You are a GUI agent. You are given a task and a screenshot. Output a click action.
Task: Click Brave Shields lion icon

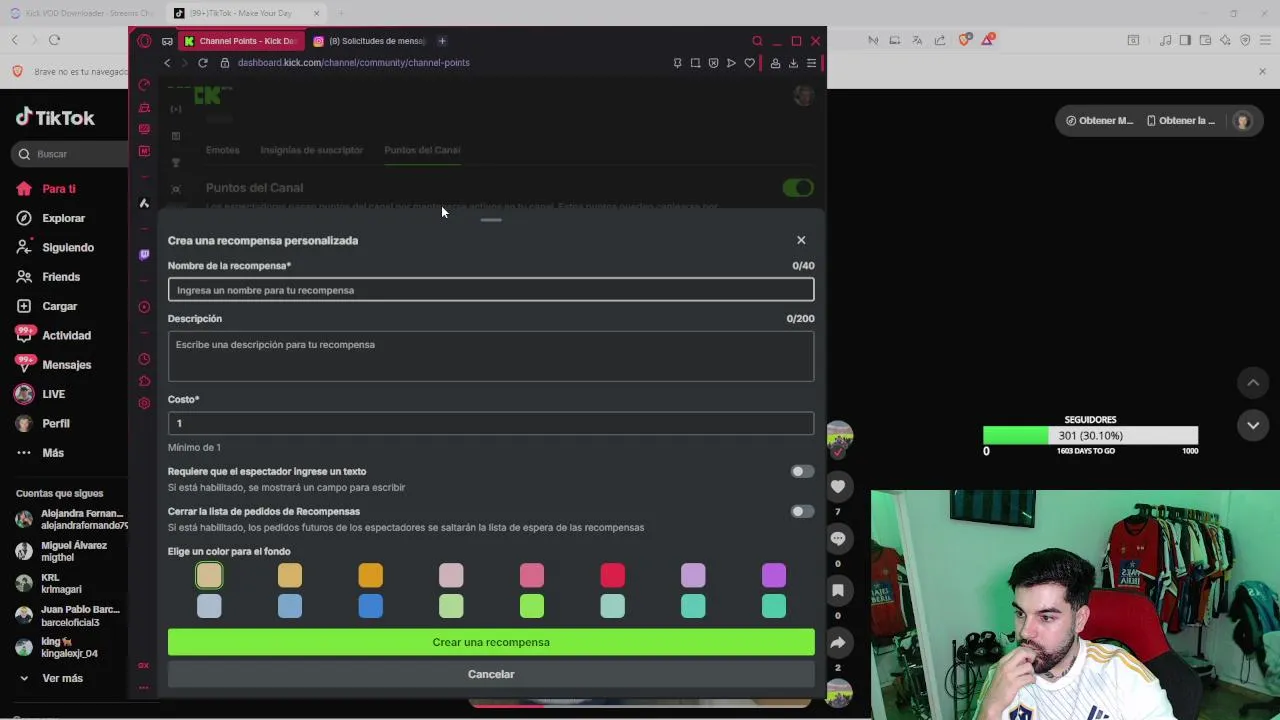point(964,40)
